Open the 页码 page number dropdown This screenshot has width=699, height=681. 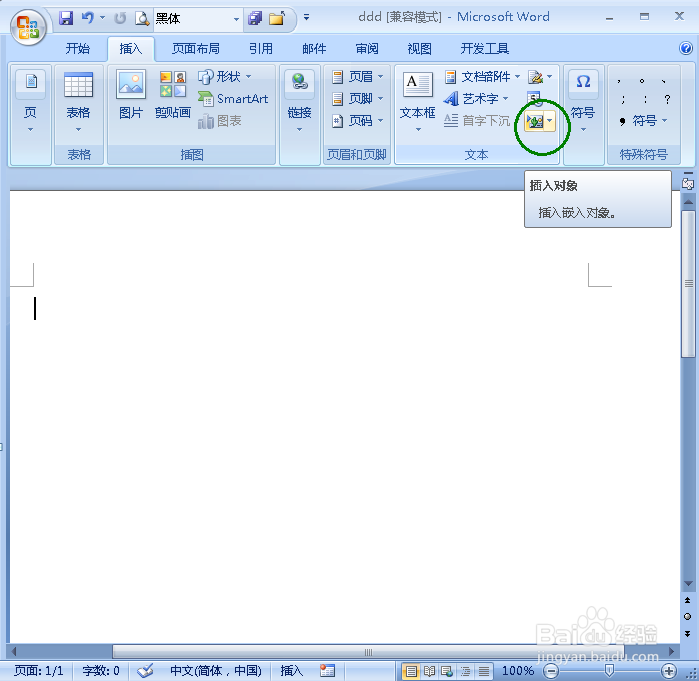[x=358, y=120]
